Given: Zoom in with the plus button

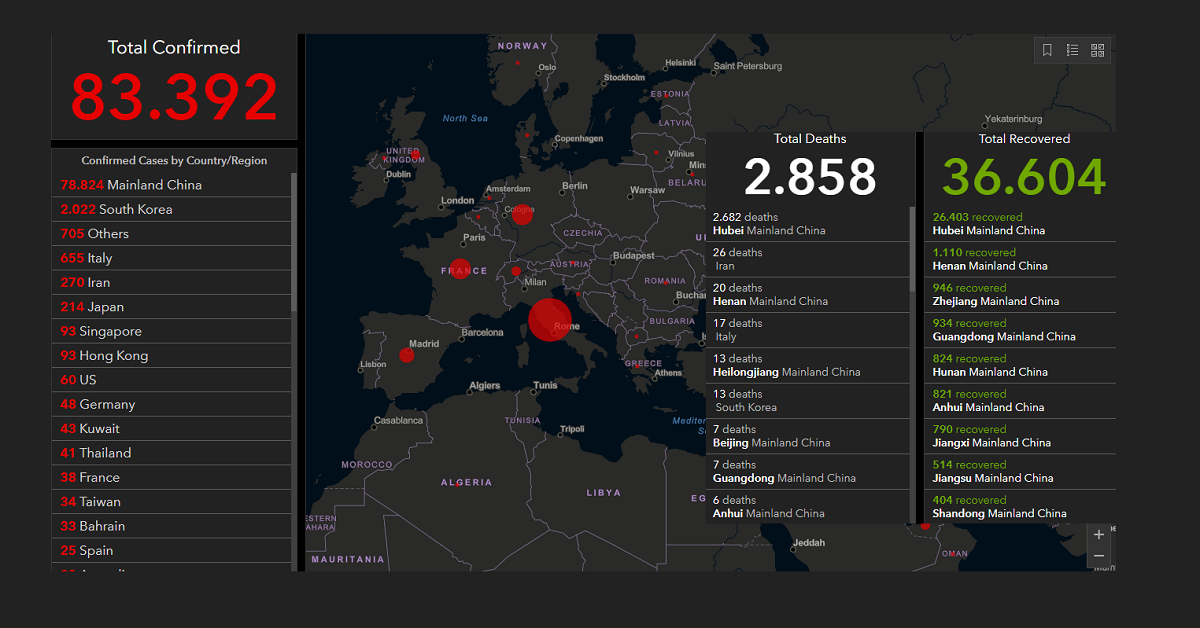Looking at the screenshot, I should [1099, 534].
